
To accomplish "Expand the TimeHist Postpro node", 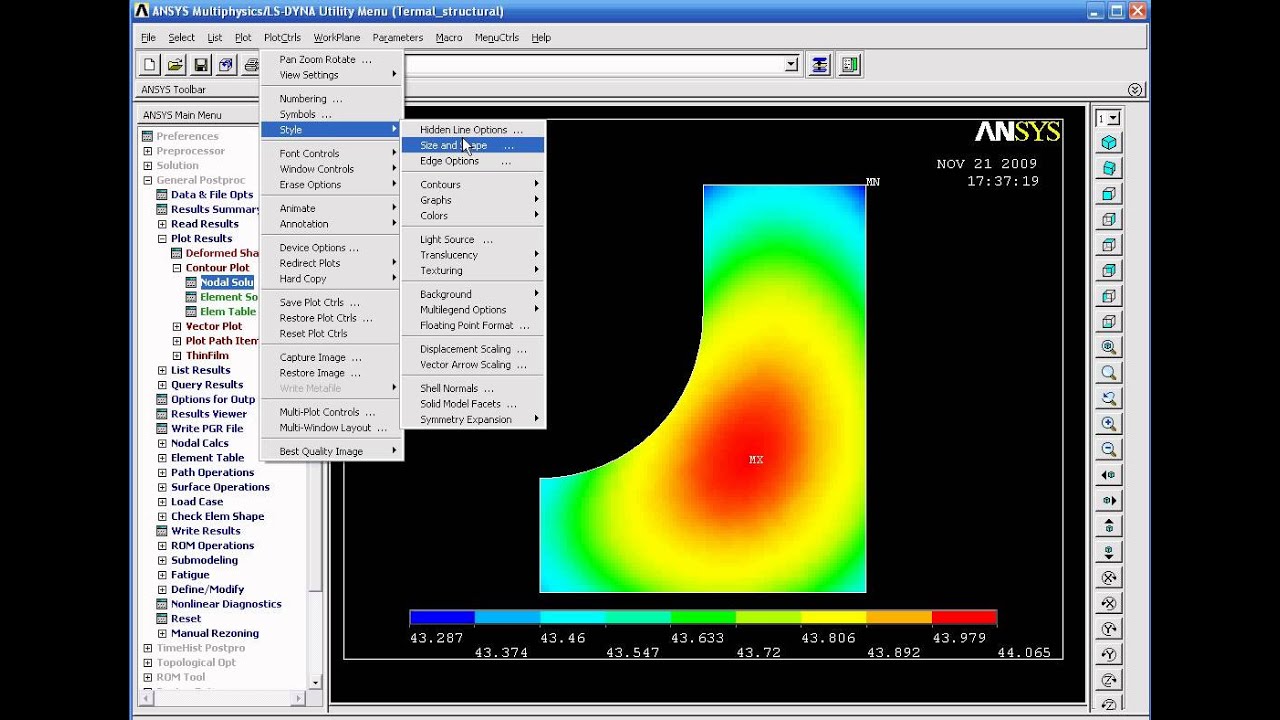I will (148, 648).
